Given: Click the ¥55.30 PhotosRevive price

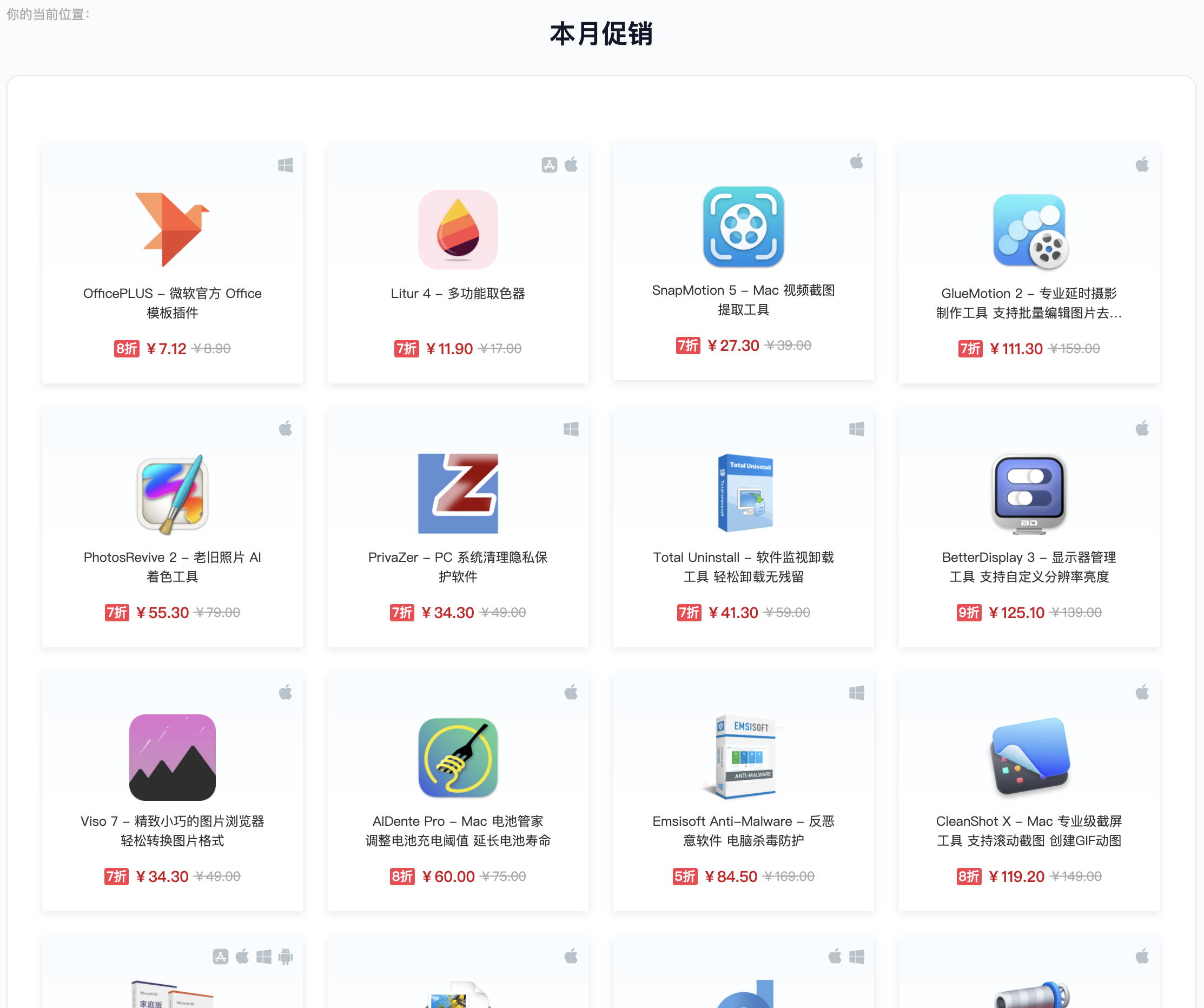Looking at the screenshot, I should [162, 612].
